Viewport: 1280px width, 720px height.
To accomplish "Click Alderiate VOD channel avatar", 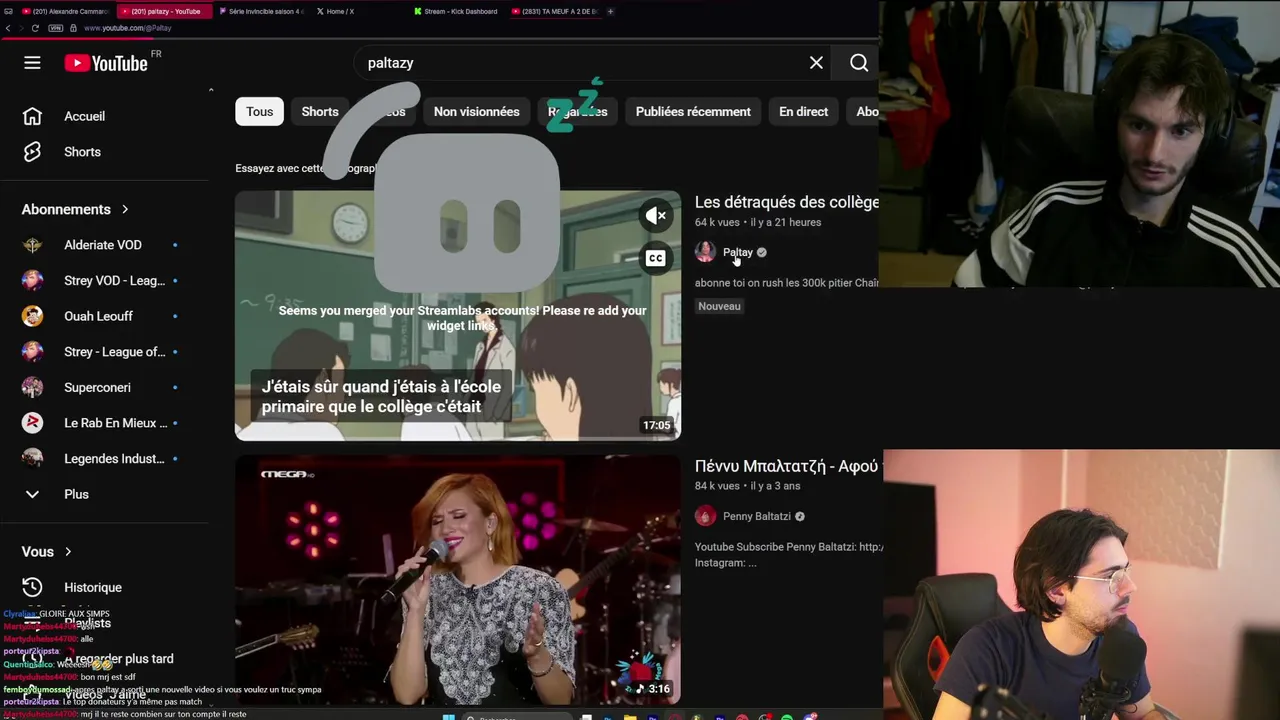I will coord(32,245).
